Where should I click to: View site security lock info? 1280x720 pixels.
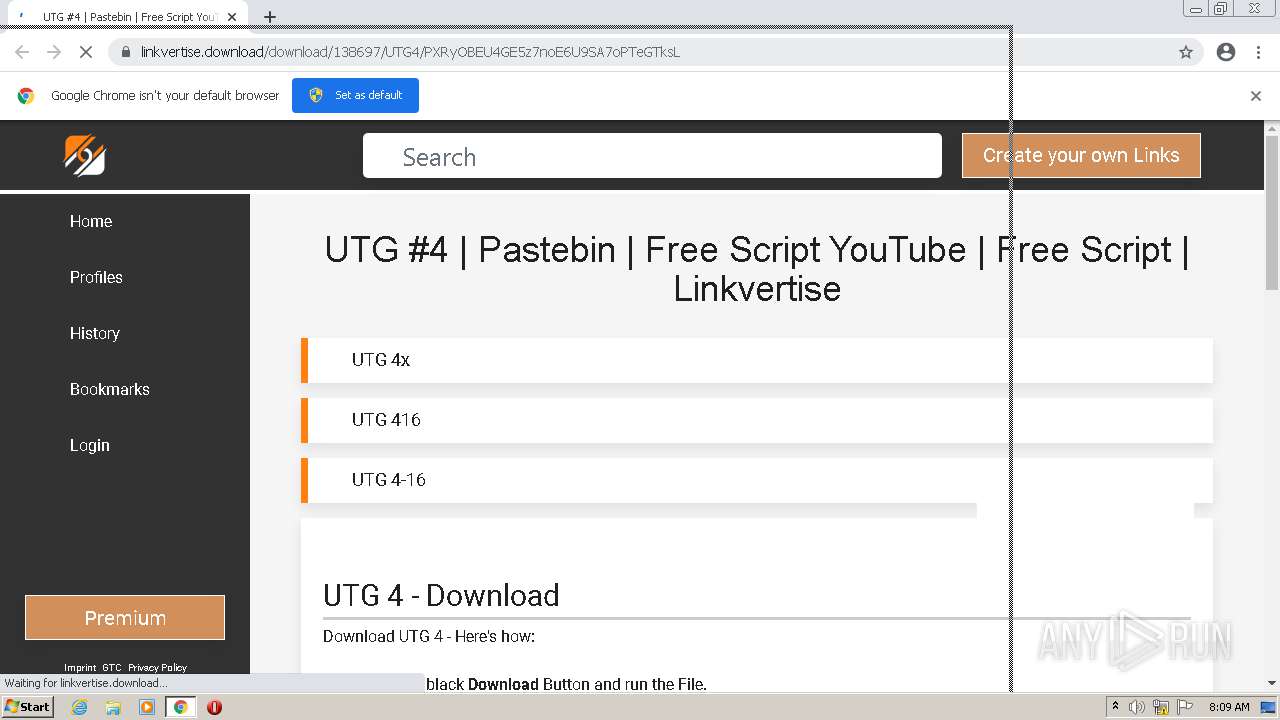[x=125, y=52]
